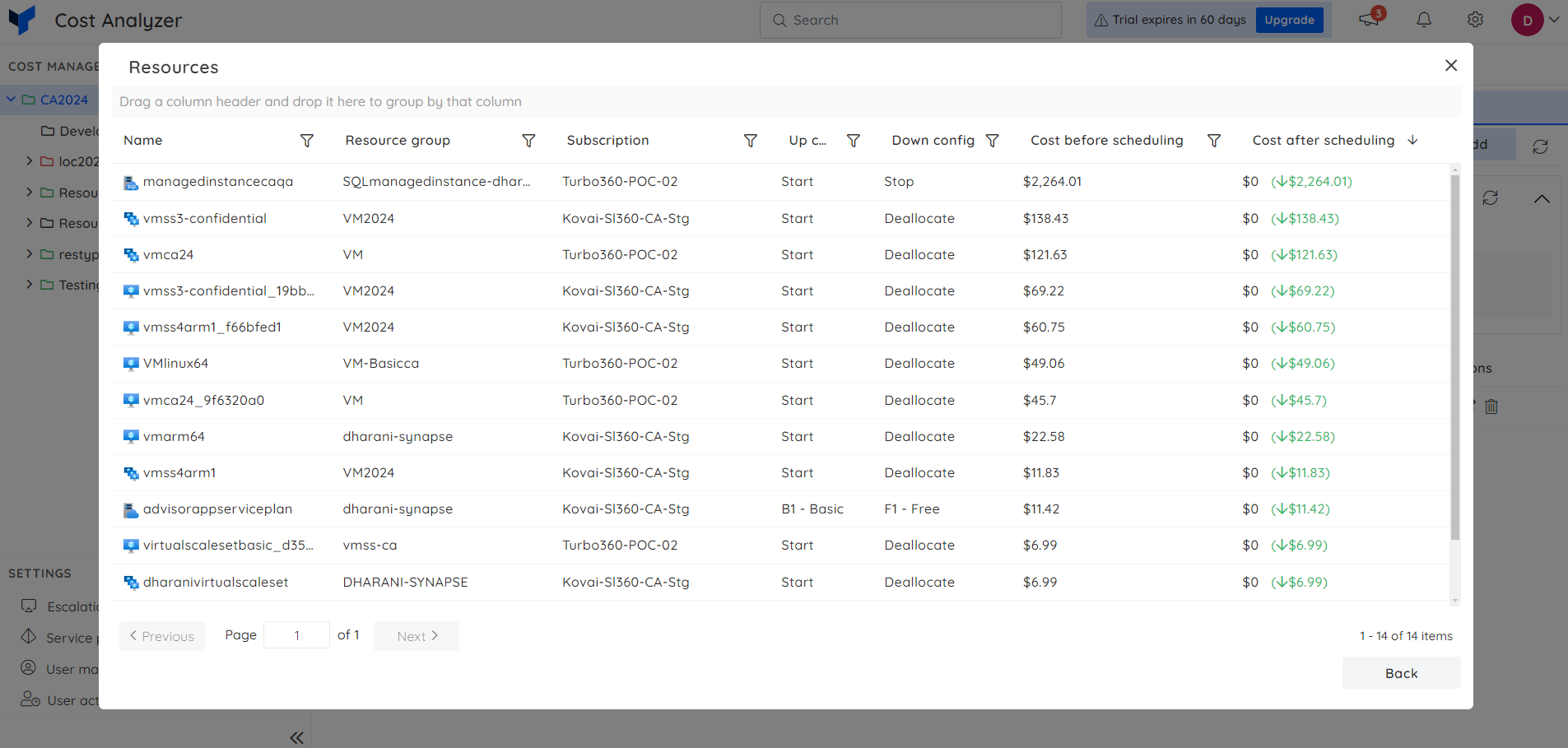Click the $2,264.01 cost before scheduling
Image resolution: width=1568 pixels, height=748 pixels.
point(1052,182)
